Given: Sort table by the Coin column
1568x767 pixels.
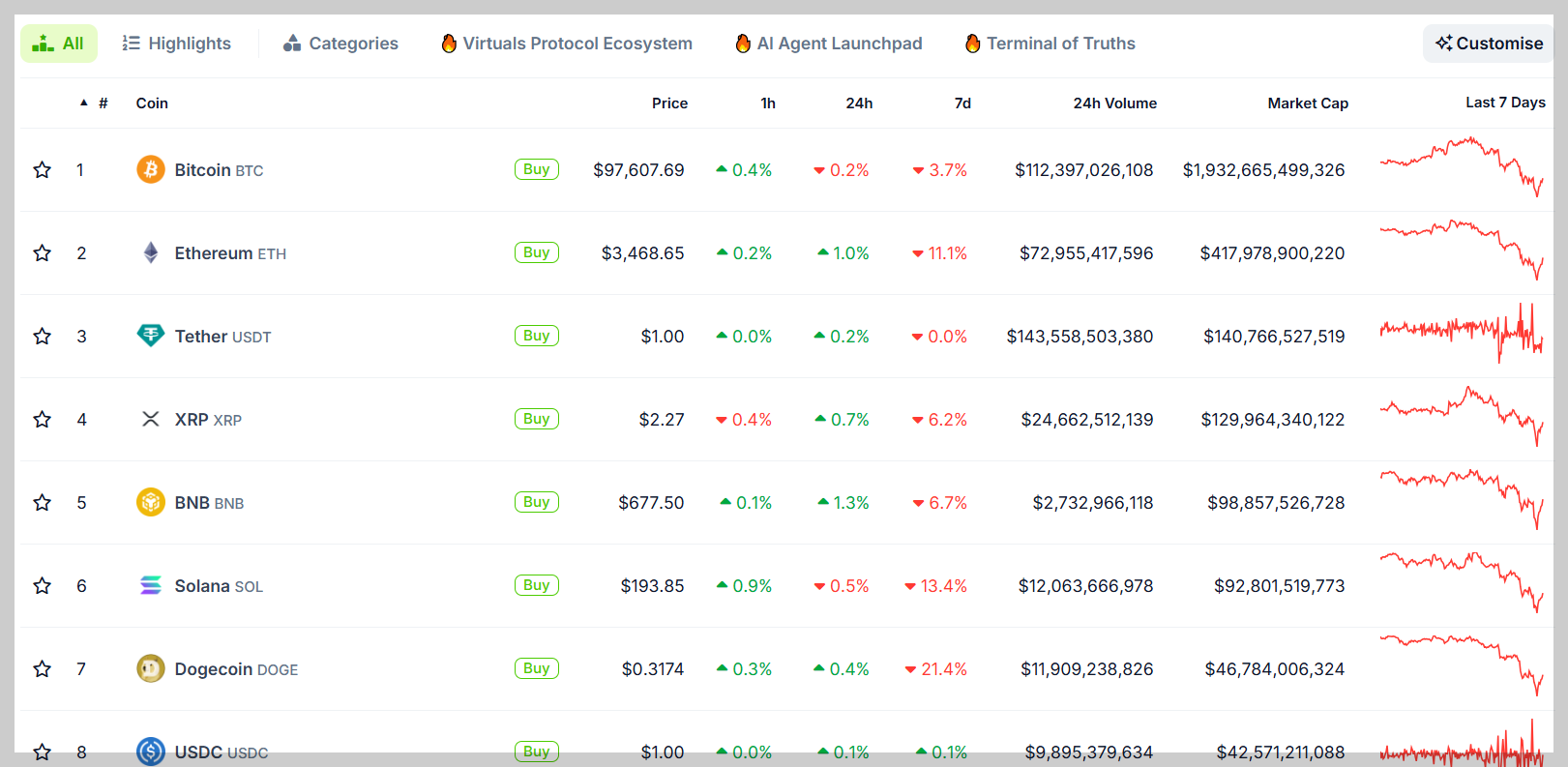Looking at the screenshot, I should (x=152, y=103).
